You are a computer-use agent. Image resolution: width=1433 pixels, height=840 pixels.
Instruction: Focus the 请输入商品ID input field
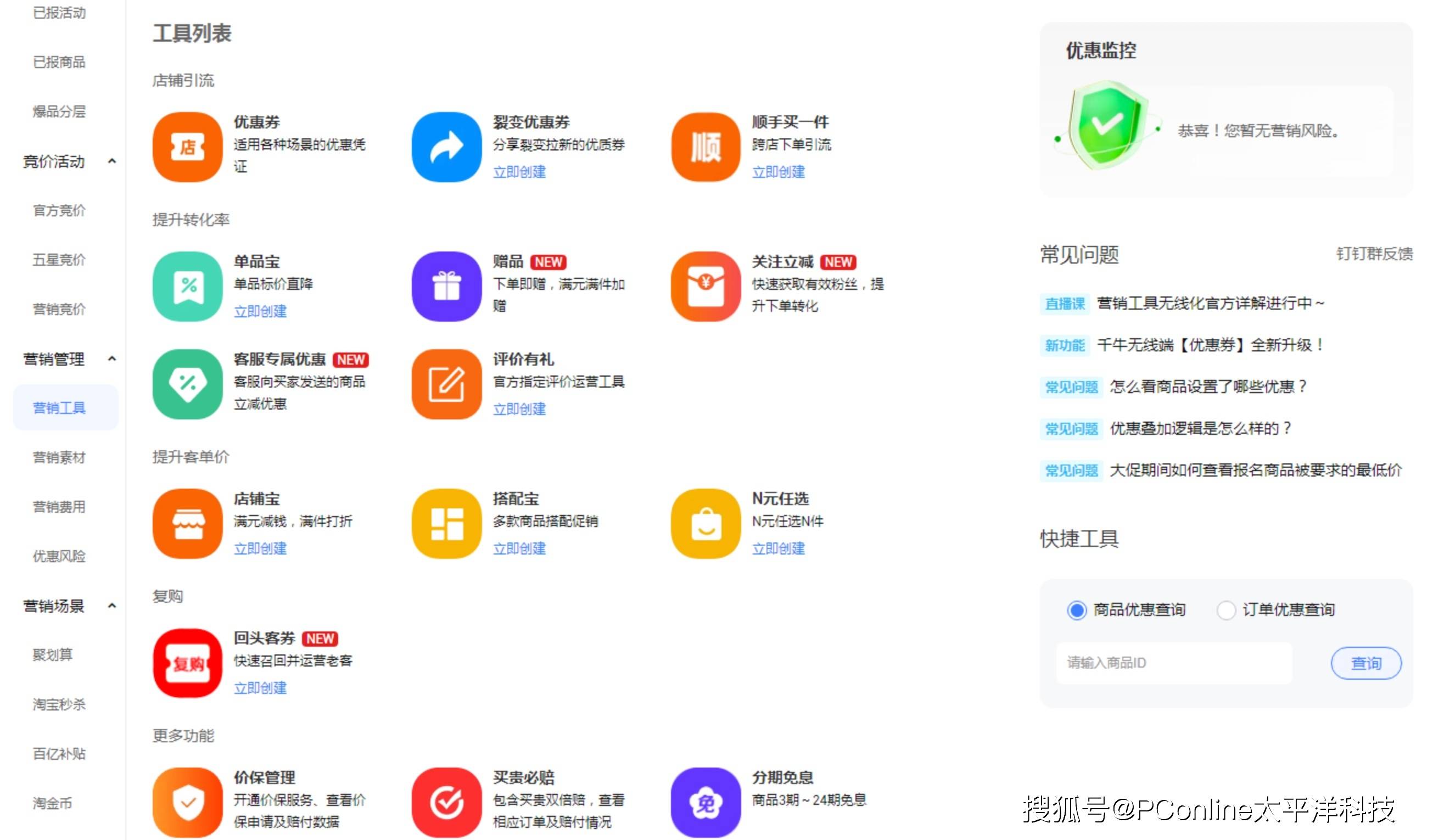[1174, 663]
